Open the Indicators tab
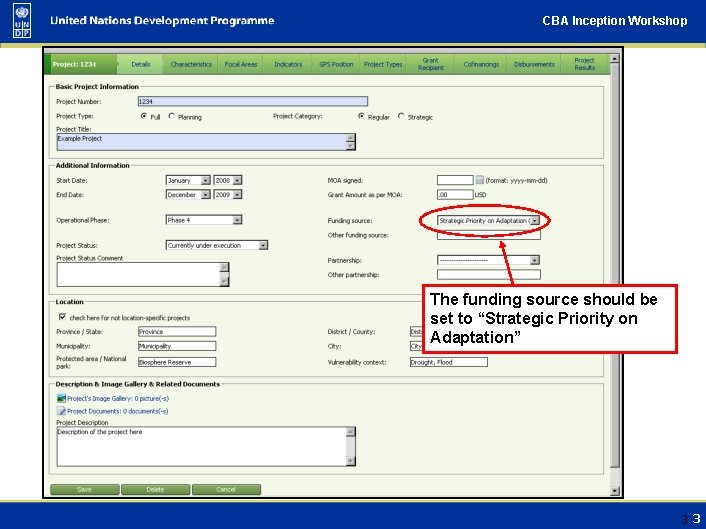Screen dimensions: 706x529 [x=288, y=64]
